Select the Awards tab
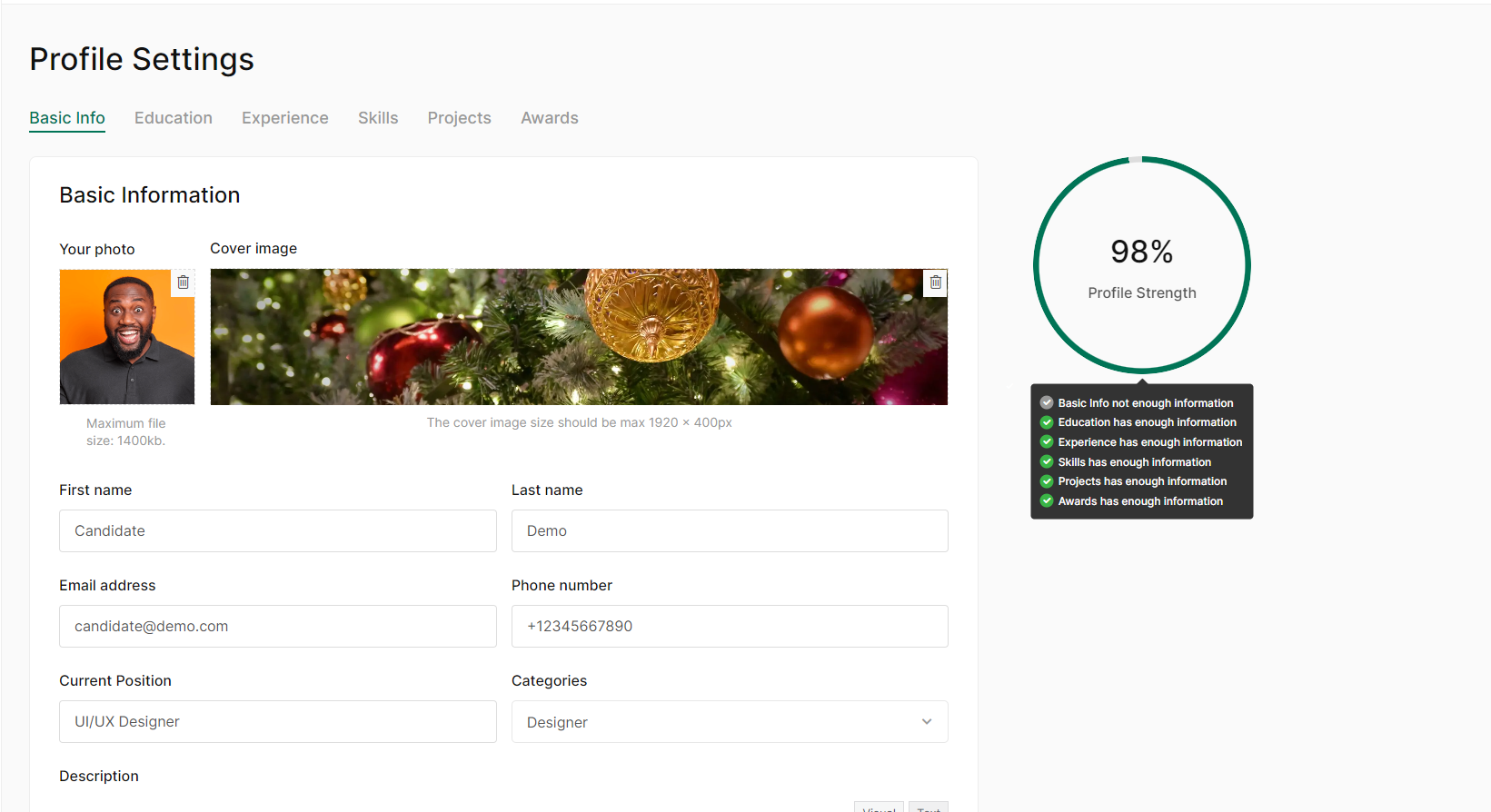The image size is (1491, 812). click(x=549, y=118)
